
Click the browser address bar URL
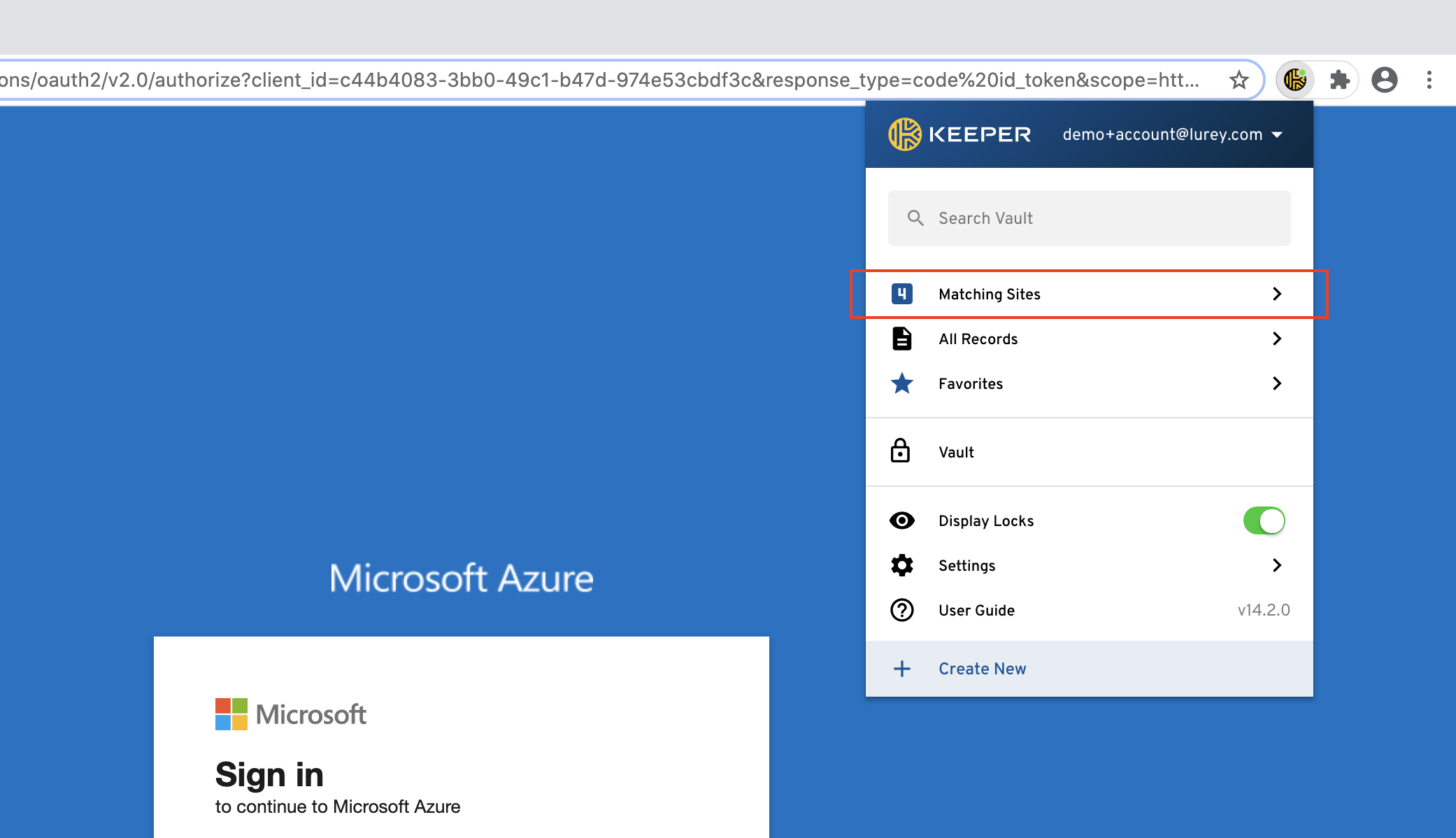click(599, 80)
